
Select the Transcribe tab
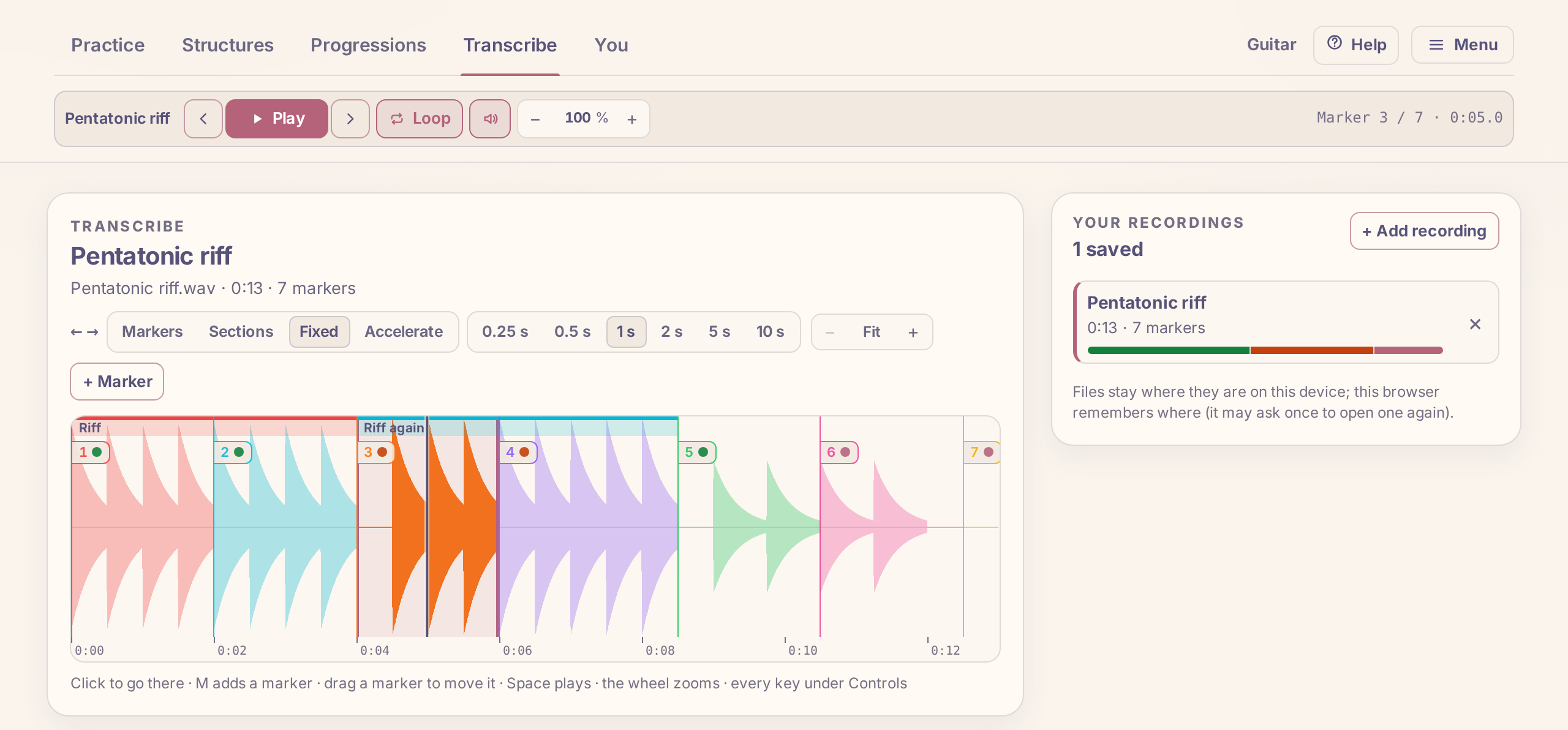510,45
